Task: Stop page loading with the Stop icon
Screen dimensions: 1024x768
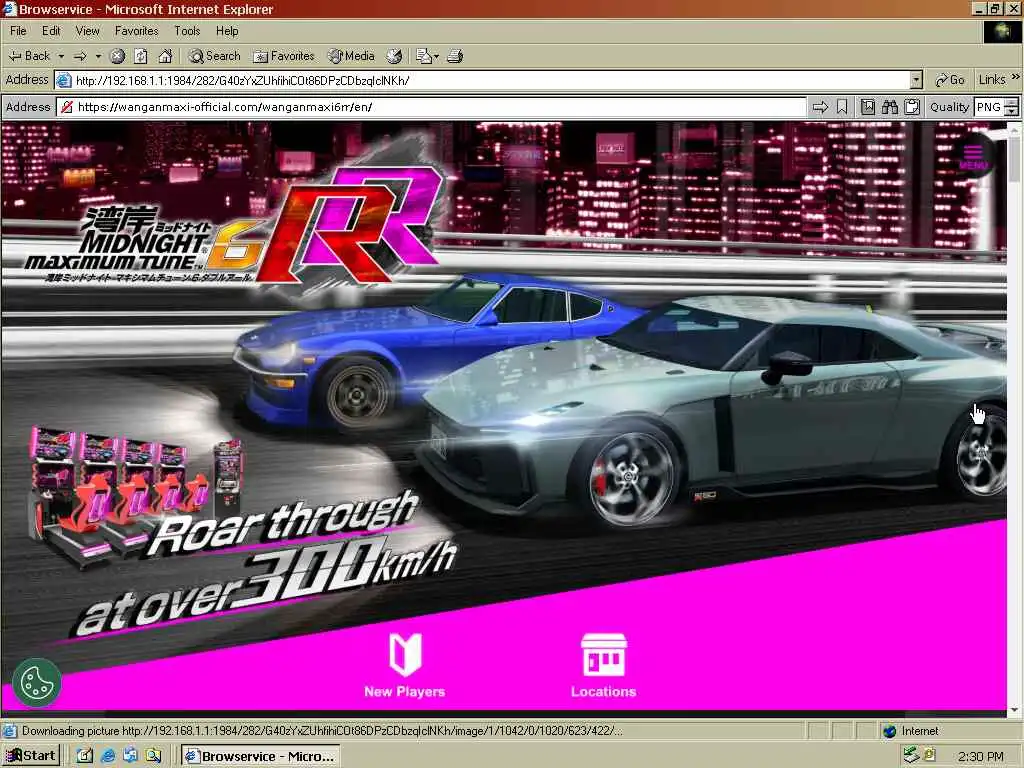Action: [x=117, y=56]
